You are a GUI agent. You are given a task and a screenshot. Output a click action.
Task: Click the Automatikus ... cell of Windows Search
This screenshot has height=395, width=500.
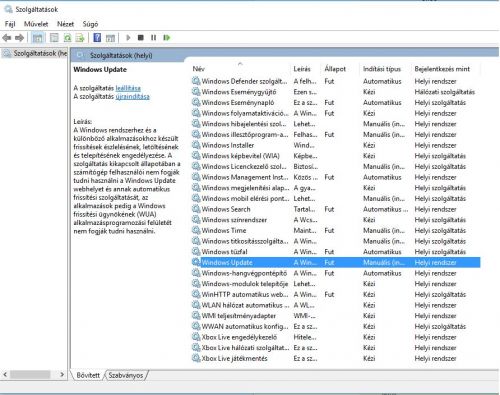pos(386,209)
